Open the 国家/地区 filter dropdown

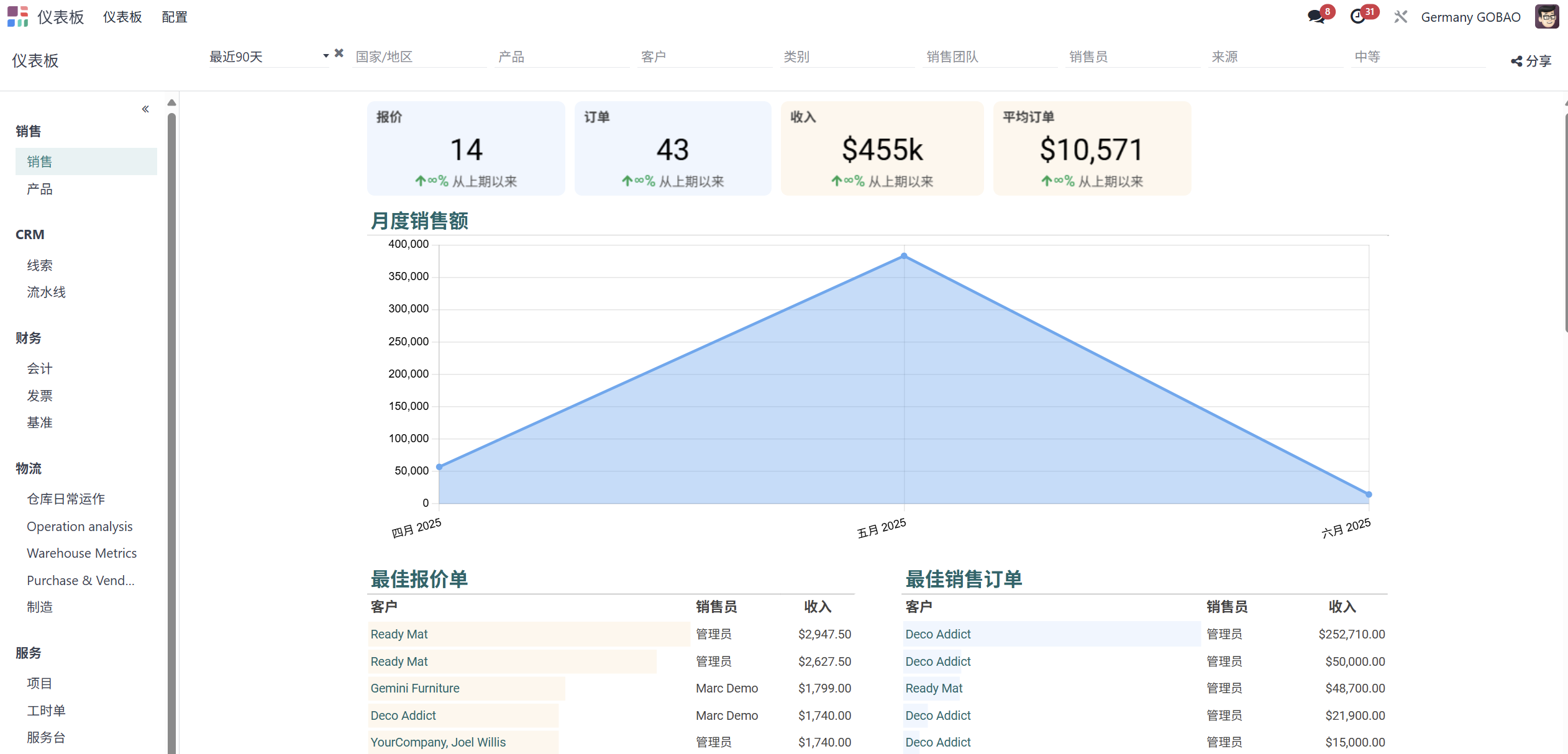[x=419, y=57]
